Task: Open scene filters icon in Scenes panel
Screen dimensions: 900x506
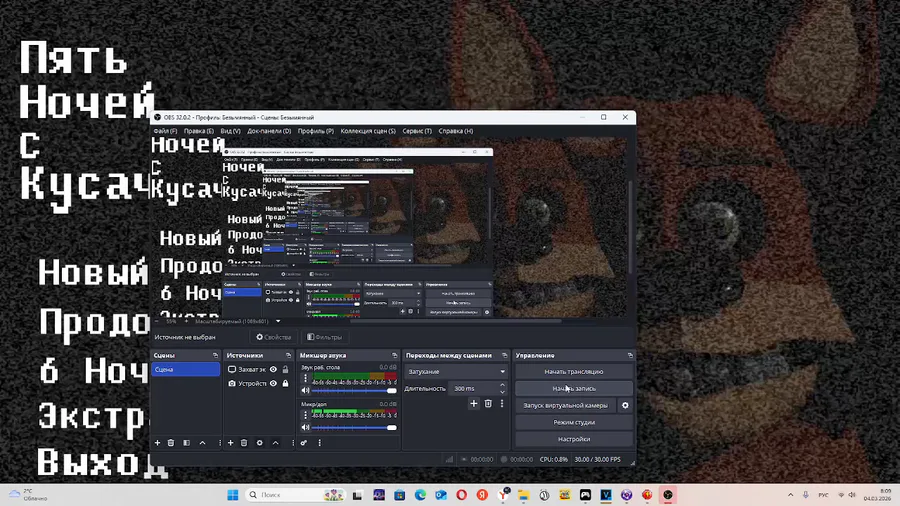Action: [187, 443]
